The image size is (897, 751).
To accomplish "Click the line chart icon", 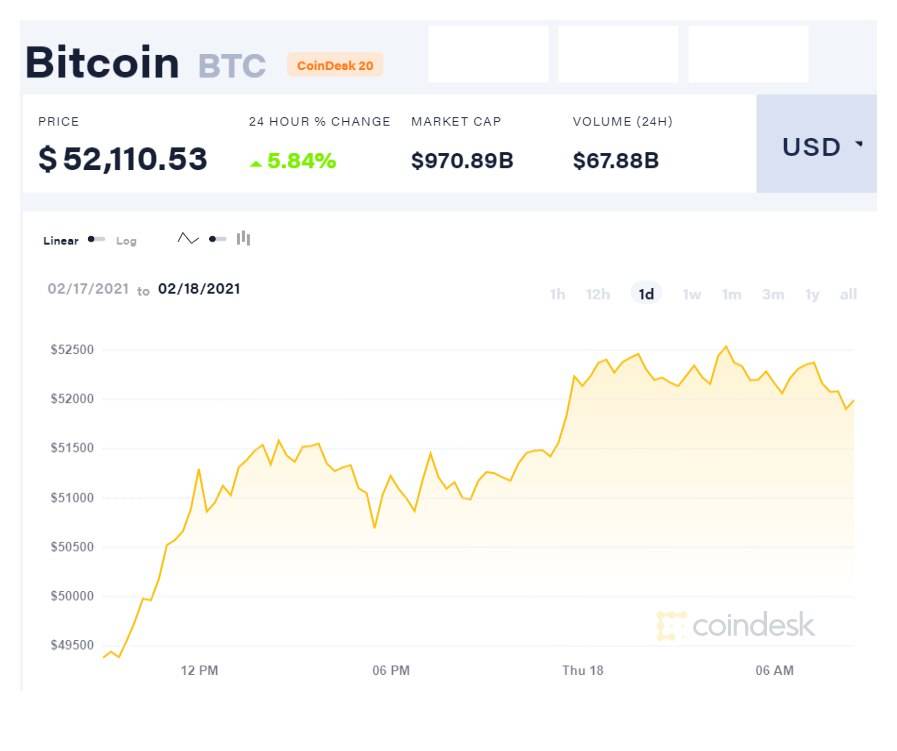I will pos(188,239).
